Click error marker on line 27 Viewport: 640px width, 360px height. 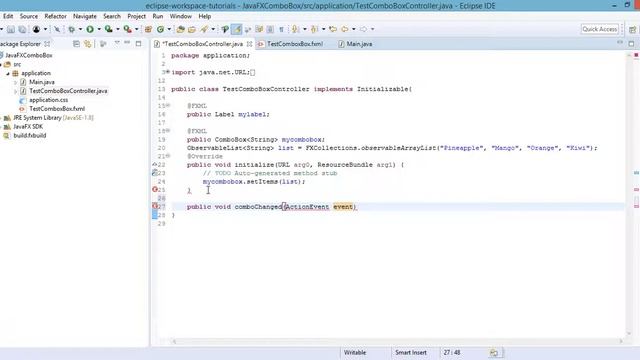(155, 206)
